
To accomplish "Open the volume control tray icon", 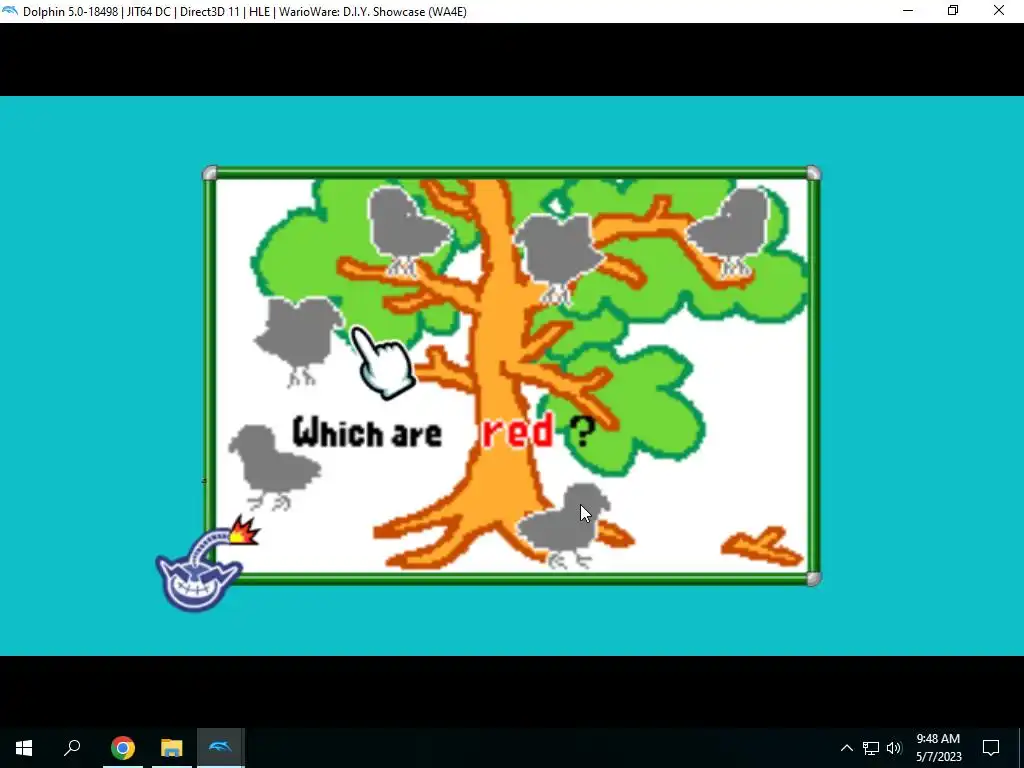I will pyautogui.click(x=894, y=748).
